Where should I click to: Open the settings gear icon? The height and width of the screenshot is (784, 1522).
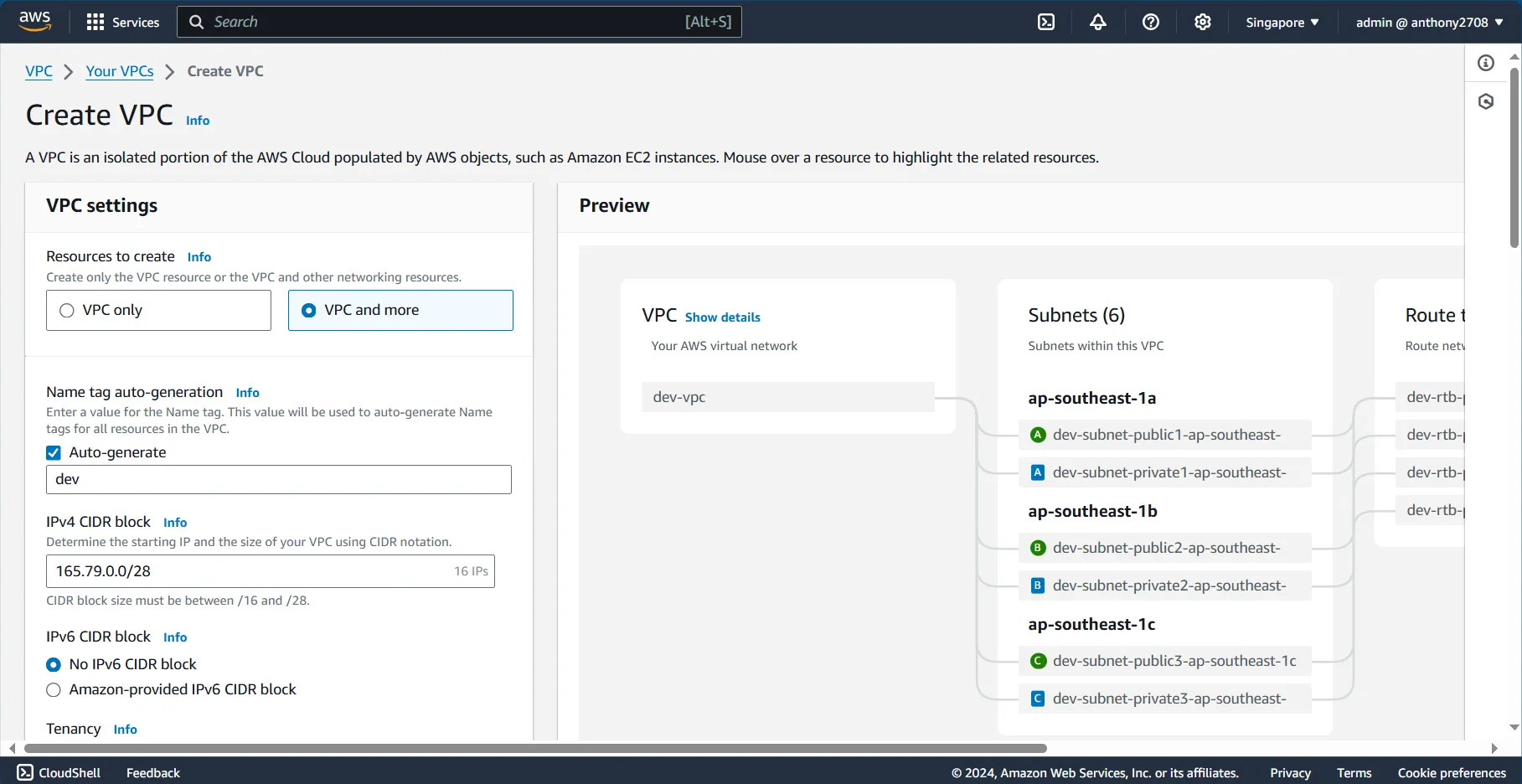pyautogui.click(x=1203, y=22)
